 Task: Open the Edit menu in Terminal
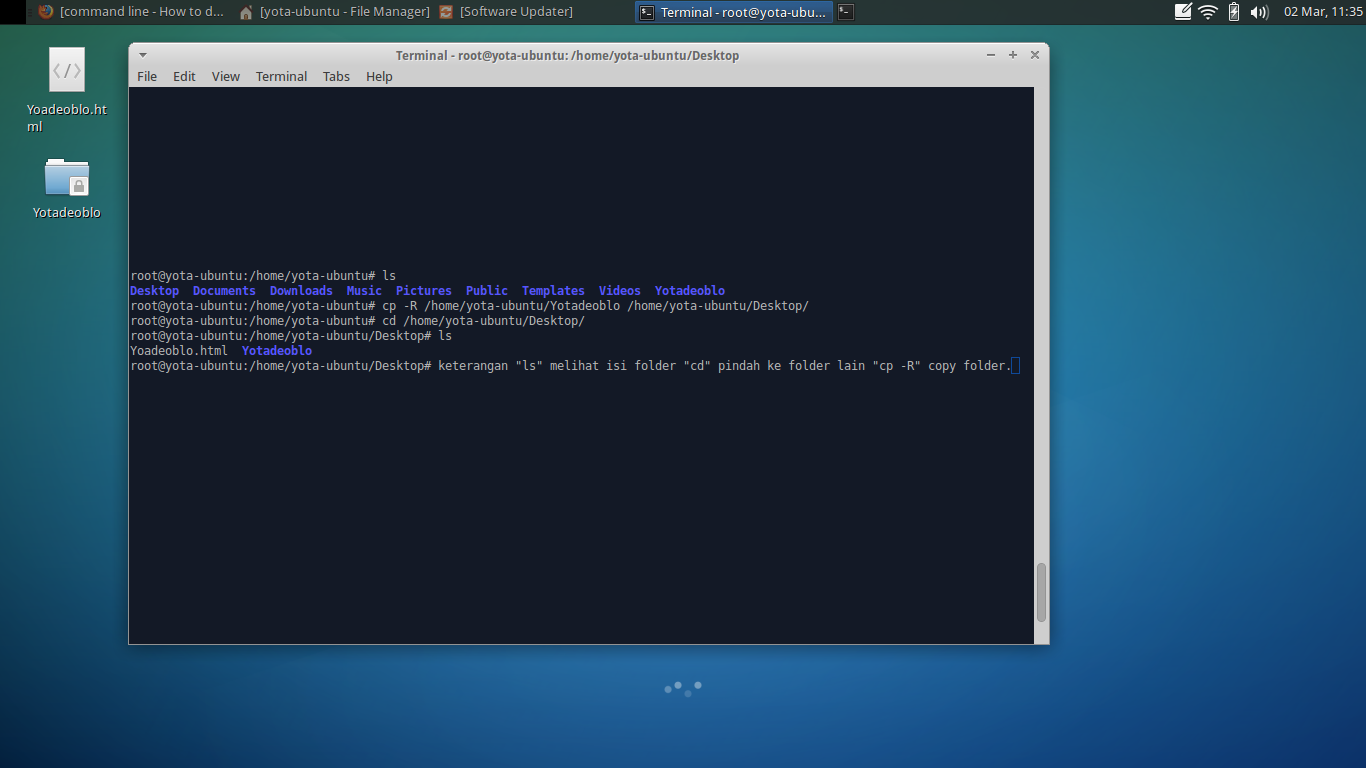(184, 76)
